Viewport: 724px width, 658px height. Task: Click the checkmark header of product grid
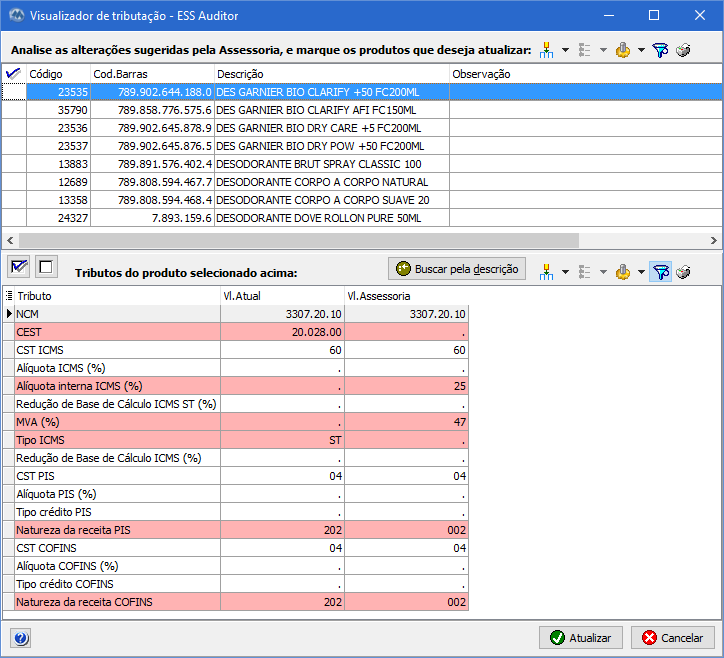click(14, 73)
